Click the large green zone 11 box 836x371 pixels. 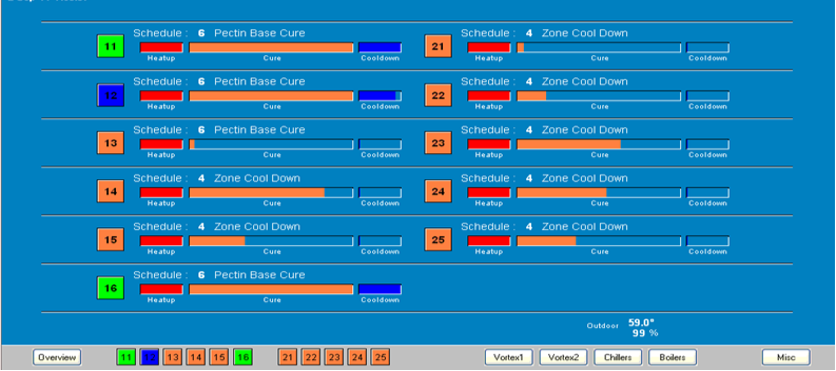[x=110, y=46]
